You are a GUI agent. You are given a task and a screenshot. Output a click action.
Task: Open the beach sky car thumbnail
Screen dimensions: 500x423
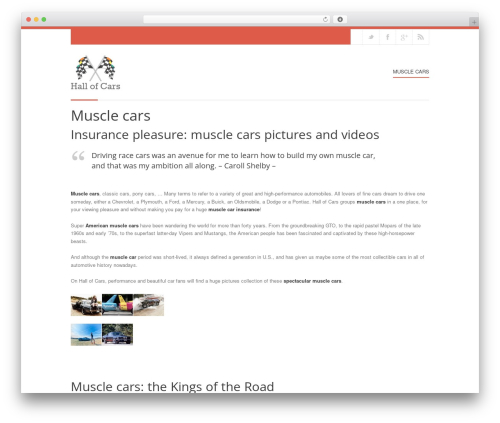point(86,334)
